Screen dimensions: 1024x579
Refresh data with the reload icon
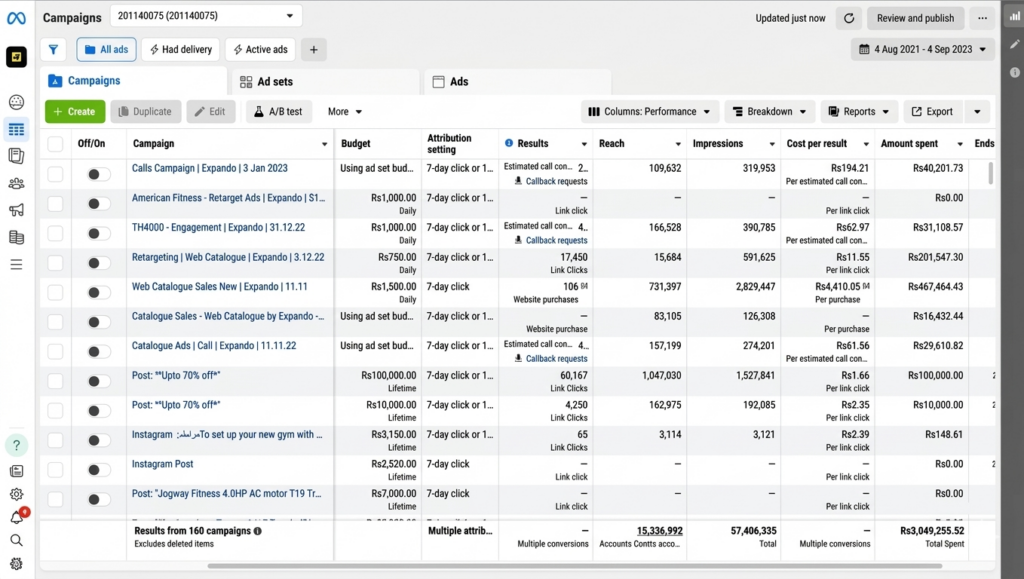click(849, 18)
